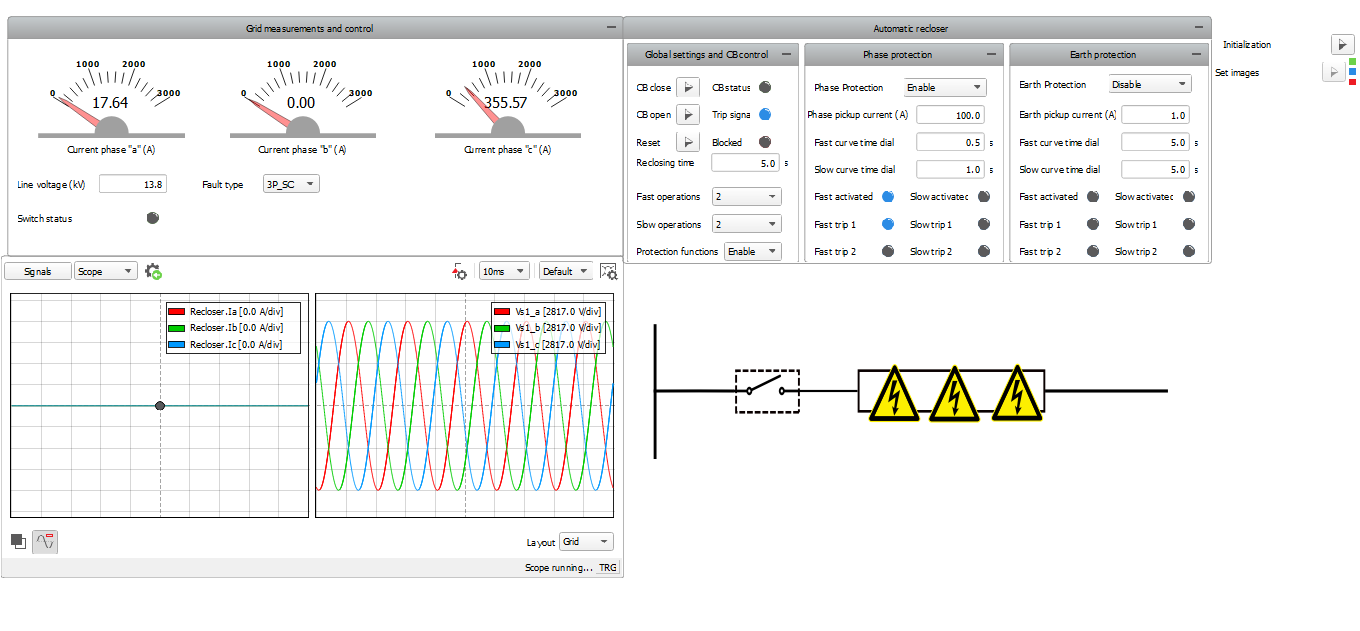Open the scope 10ms time base dropdown
The height and width of the screenshot is (631, 1360).
coord(503,271)
